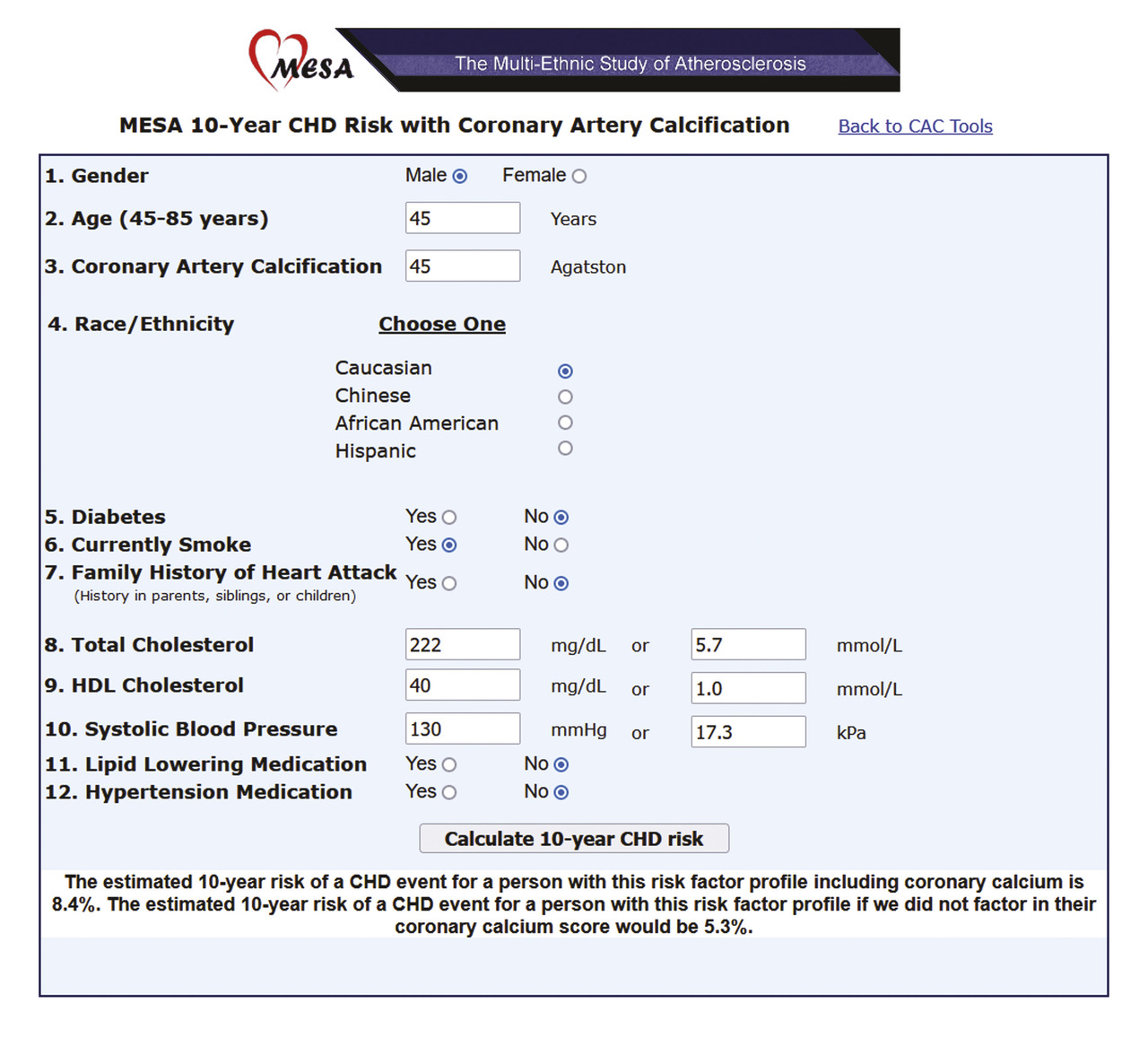Click the MESA heart logo
This screenshot has height=1038, width=1148.
[x=300, y=60]
